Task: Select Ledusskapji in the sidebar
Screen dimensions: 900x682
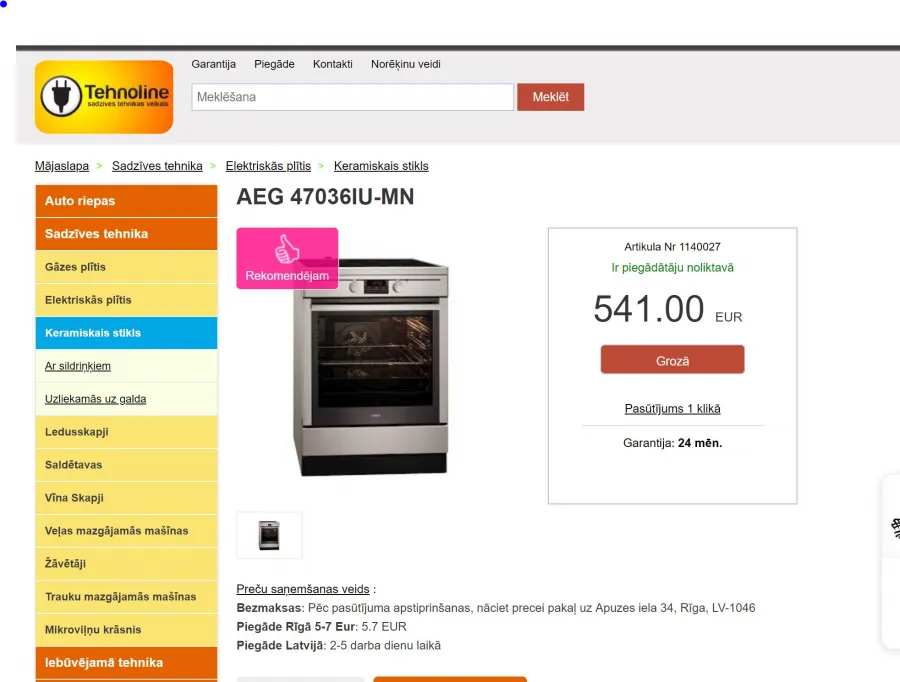Action: point(126,432)
